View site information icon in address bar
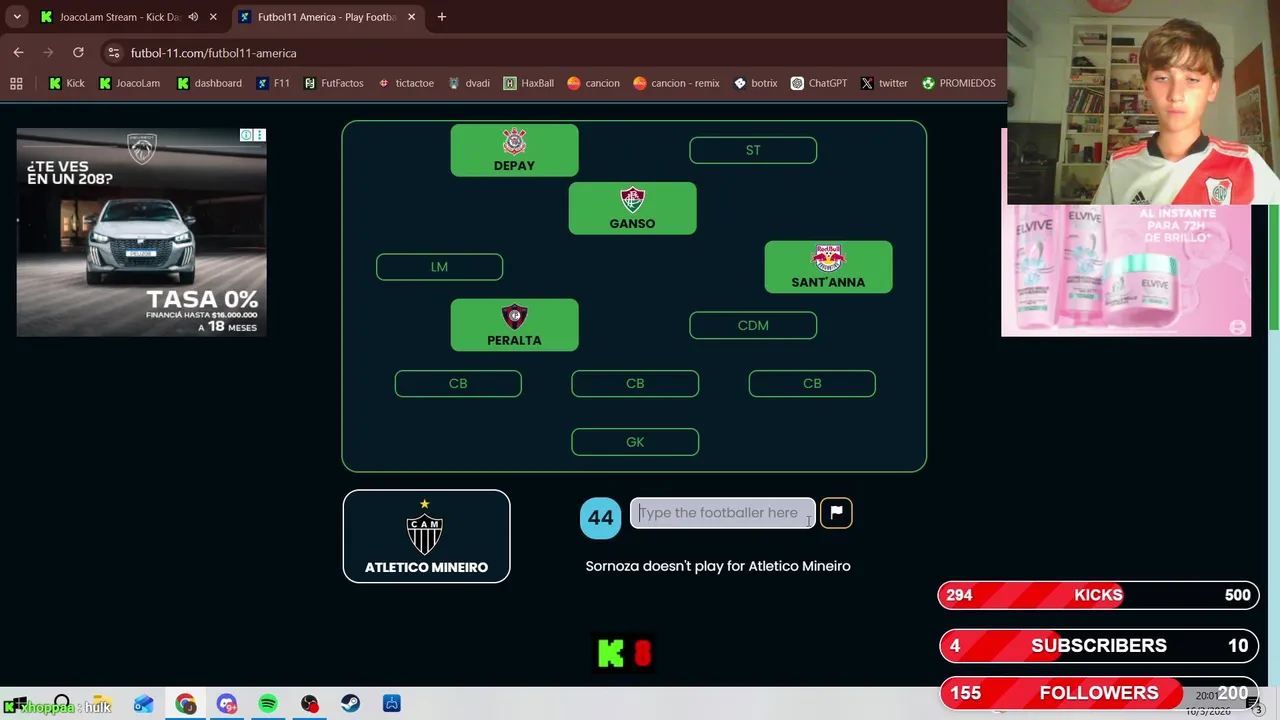The image size is (1280, 720). point(114,53)
